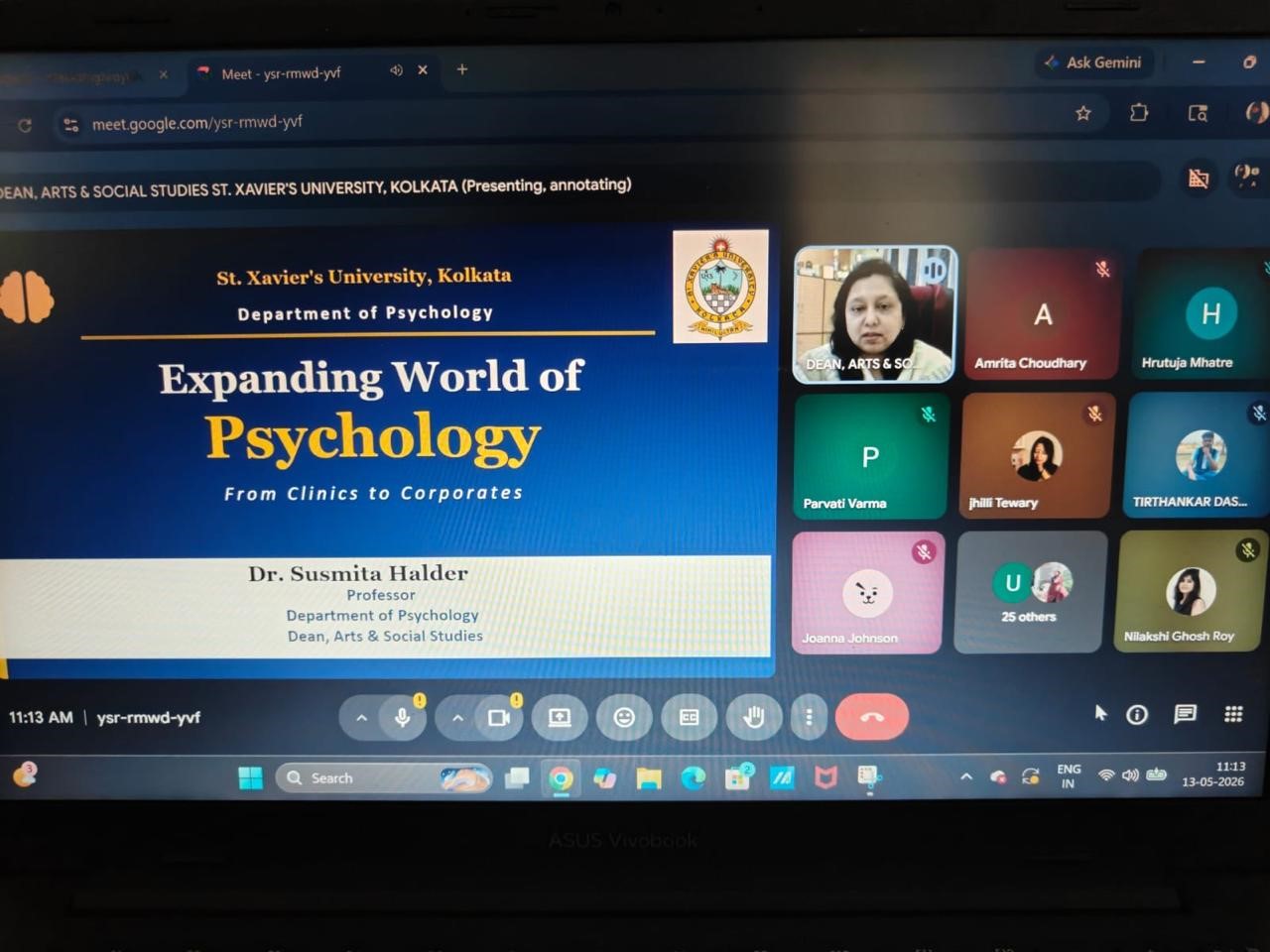
Task: Open McAfee from the taskbar
Action: [825, 777]
